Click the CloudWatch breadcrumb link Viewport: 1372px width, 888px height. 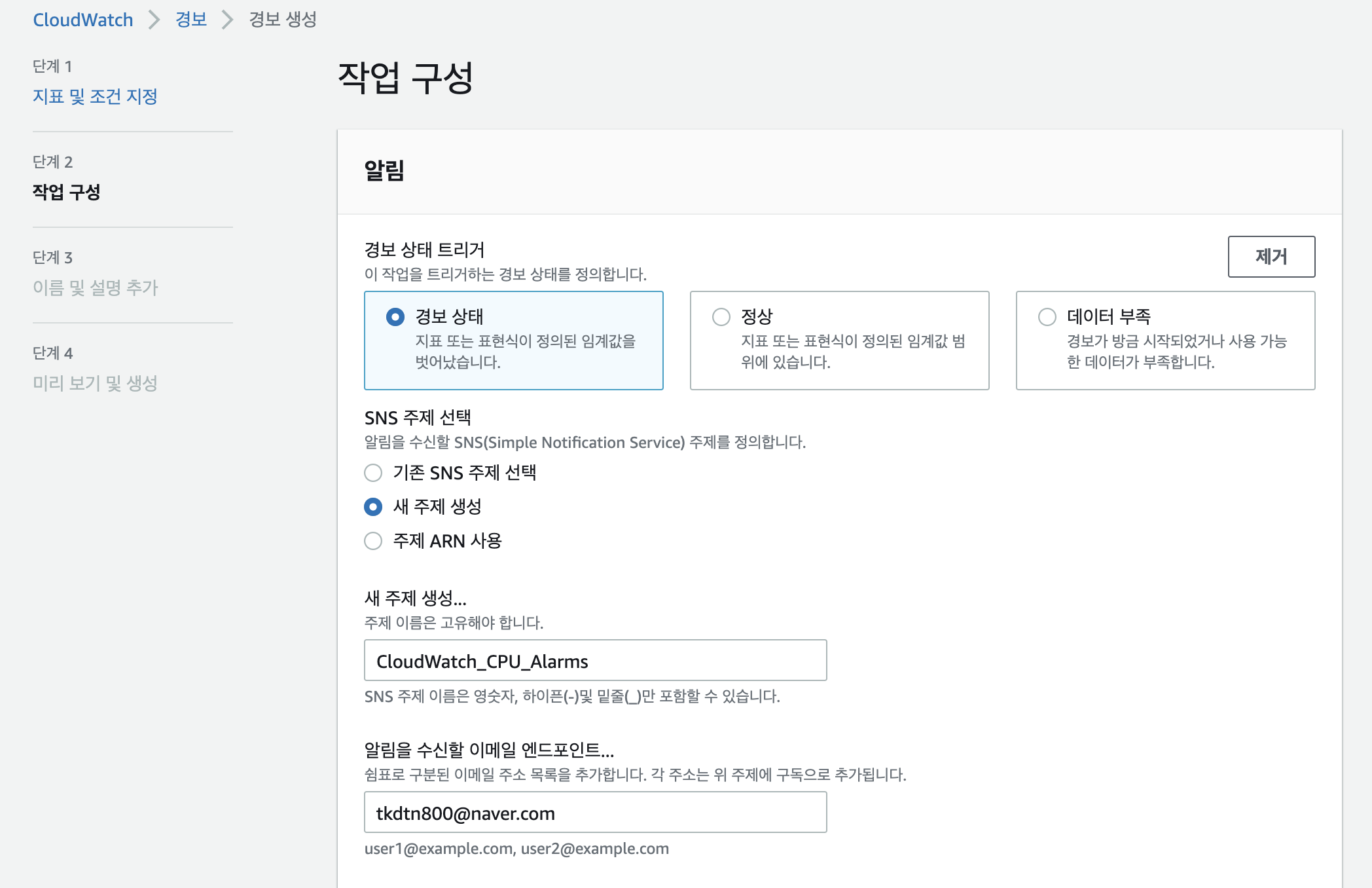pos(82,20)
